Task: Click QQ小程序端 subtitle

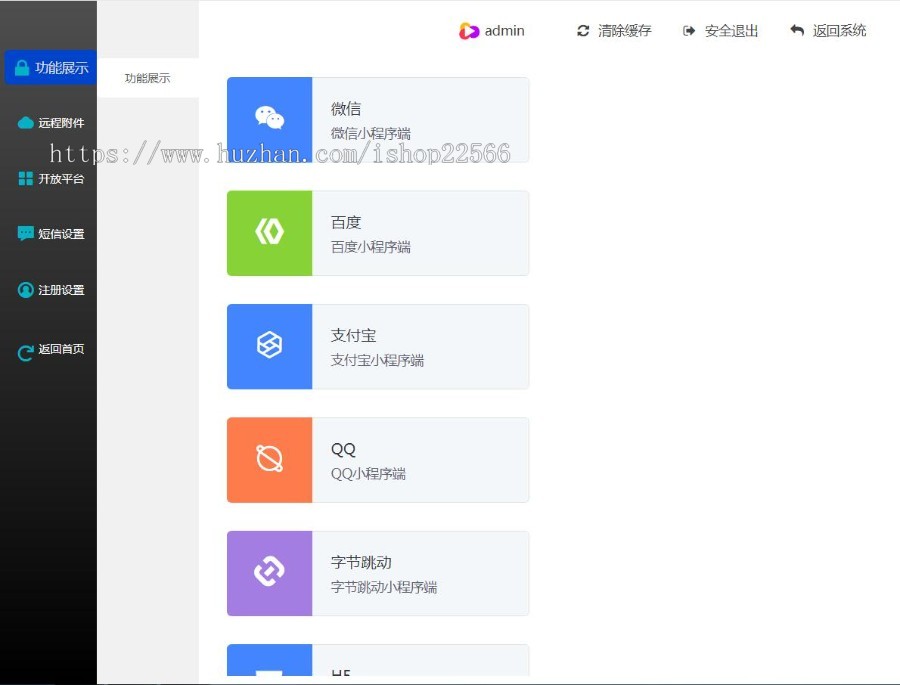Action: click(x=368, y=474)
